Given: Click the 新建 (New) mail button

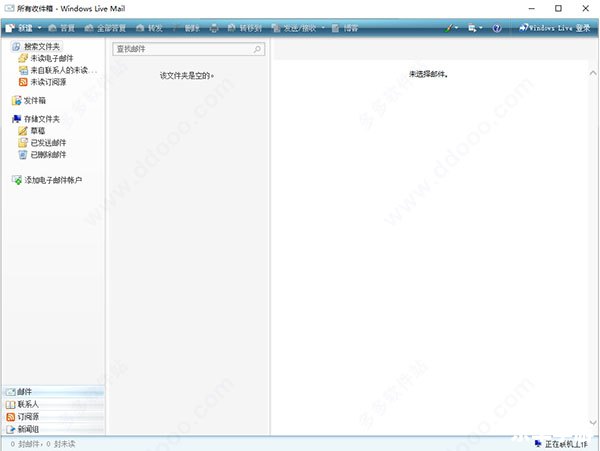Looking at the screenshot, I should 18,28.
